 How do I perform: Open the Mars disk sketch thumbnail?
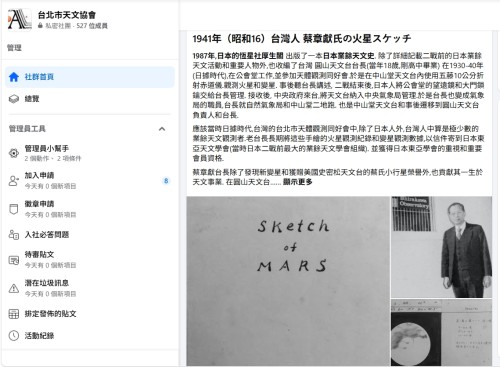(x=441, y=332)
